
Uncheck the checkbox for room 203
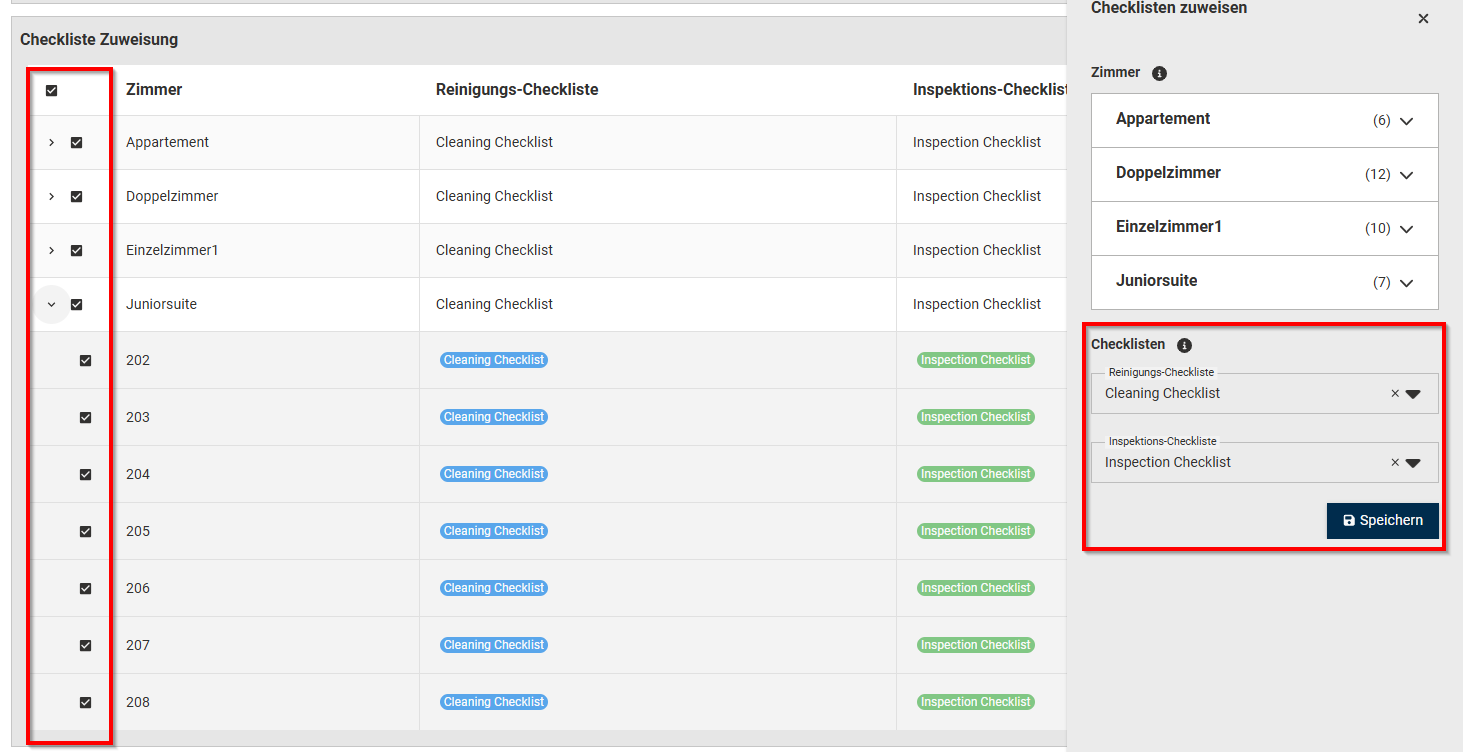pos(85,418)
